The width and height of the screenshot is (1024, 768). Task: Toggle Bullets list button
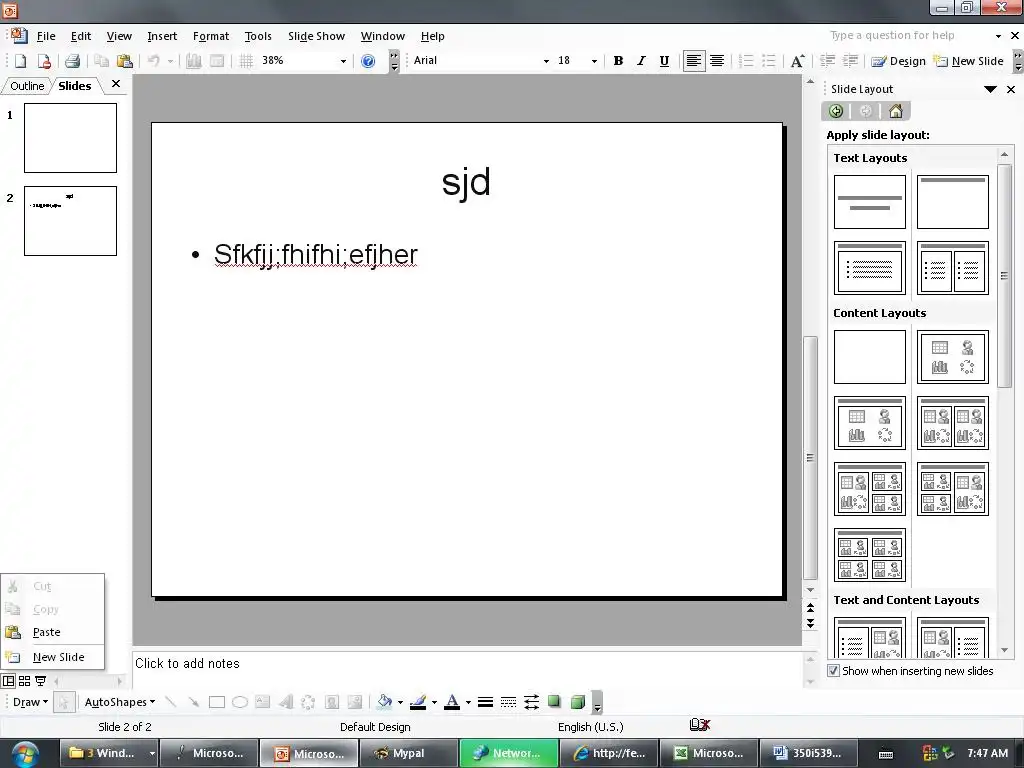(x=769, y=61)
